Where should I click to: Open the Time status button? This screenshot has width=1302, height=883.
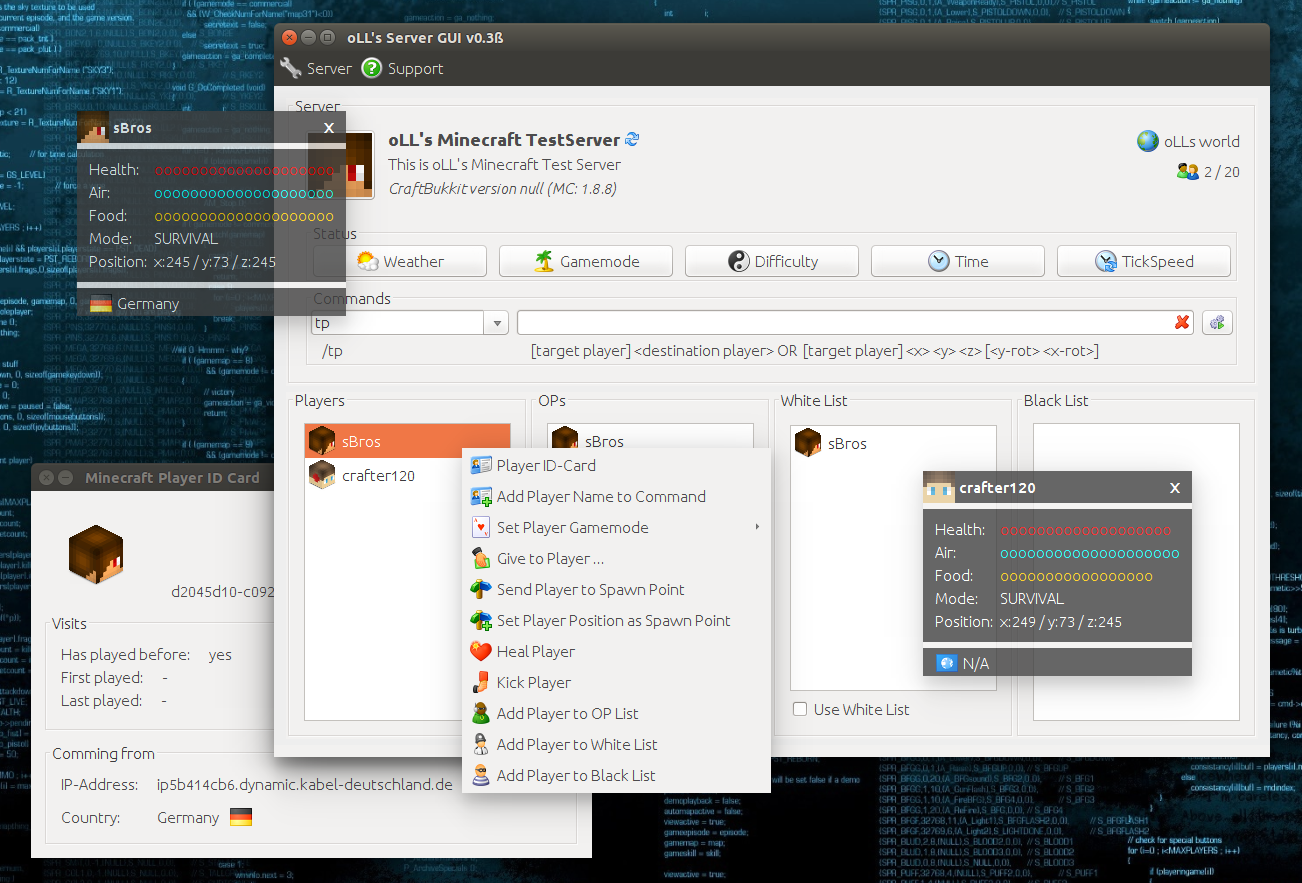point(958,261)
